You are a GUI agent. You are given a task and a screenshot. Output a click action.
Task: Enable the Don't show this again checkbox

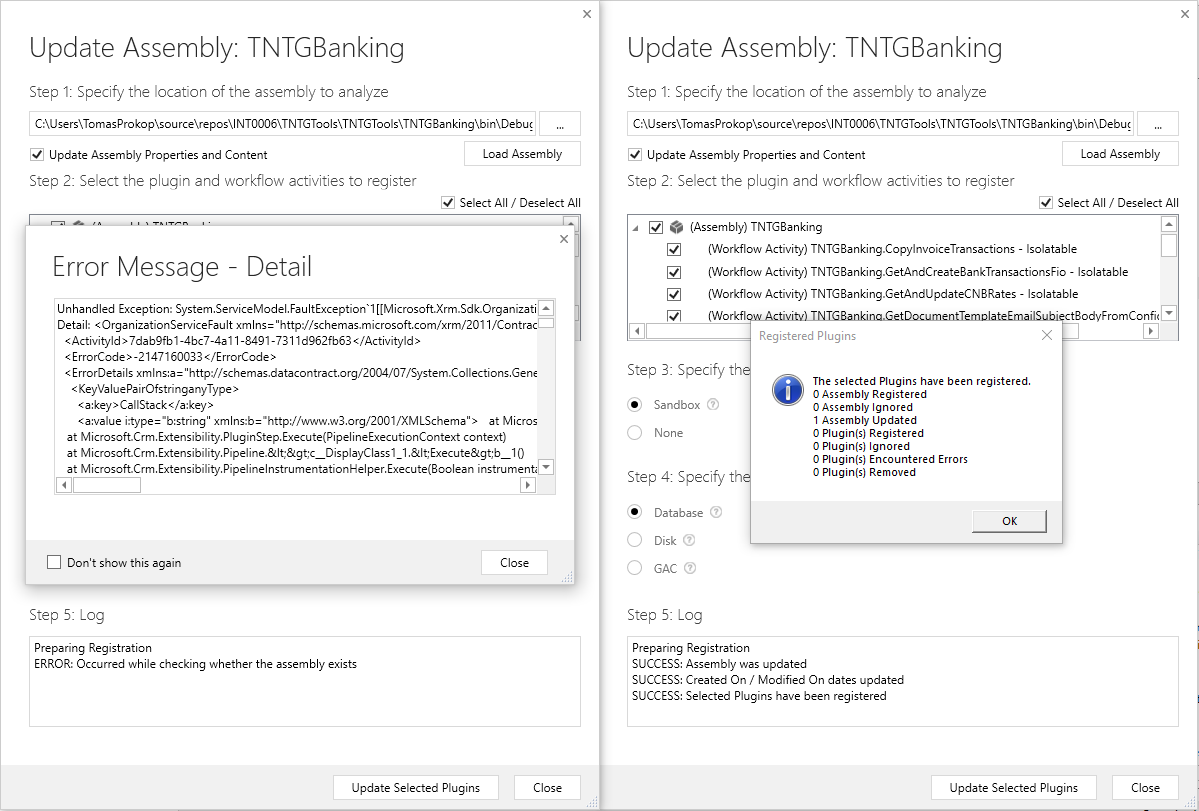54,563
